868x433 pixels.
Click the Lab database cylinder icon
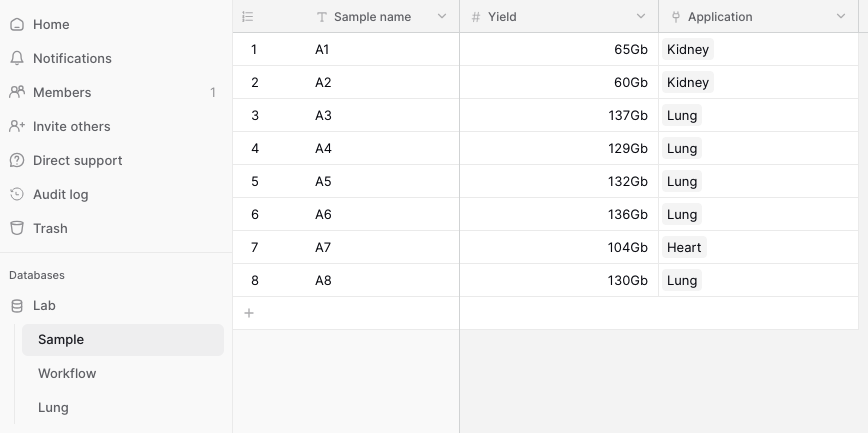pyautogui.click(x=17, y=306)
